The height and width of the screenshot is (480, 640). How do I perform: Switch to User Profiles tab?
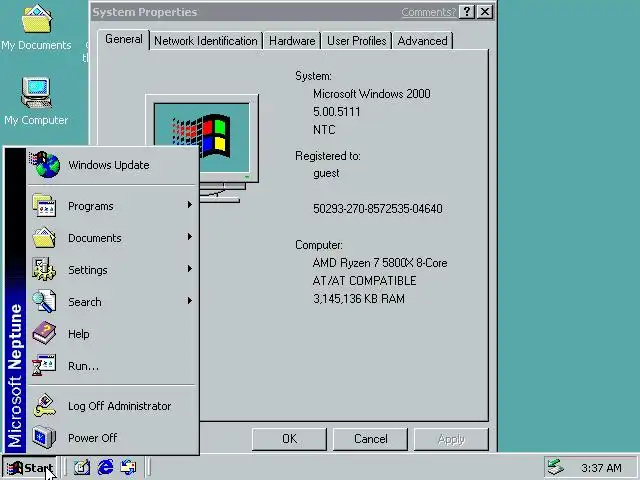click(x=356, y=41)
